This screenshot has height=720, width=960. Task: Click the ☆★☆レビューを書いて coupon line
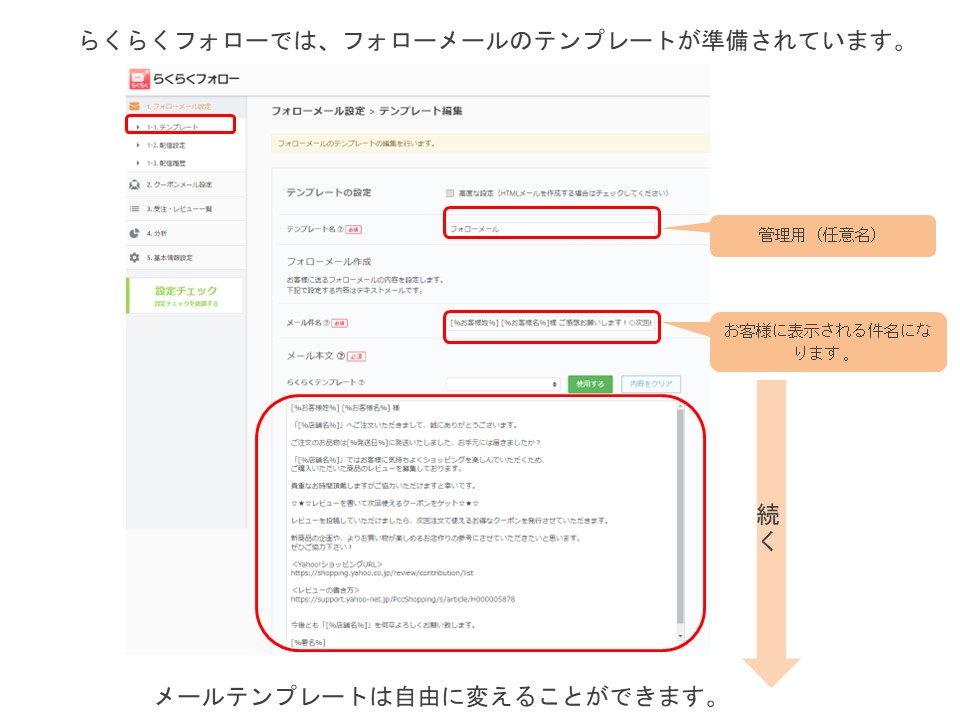click(384, 503)
